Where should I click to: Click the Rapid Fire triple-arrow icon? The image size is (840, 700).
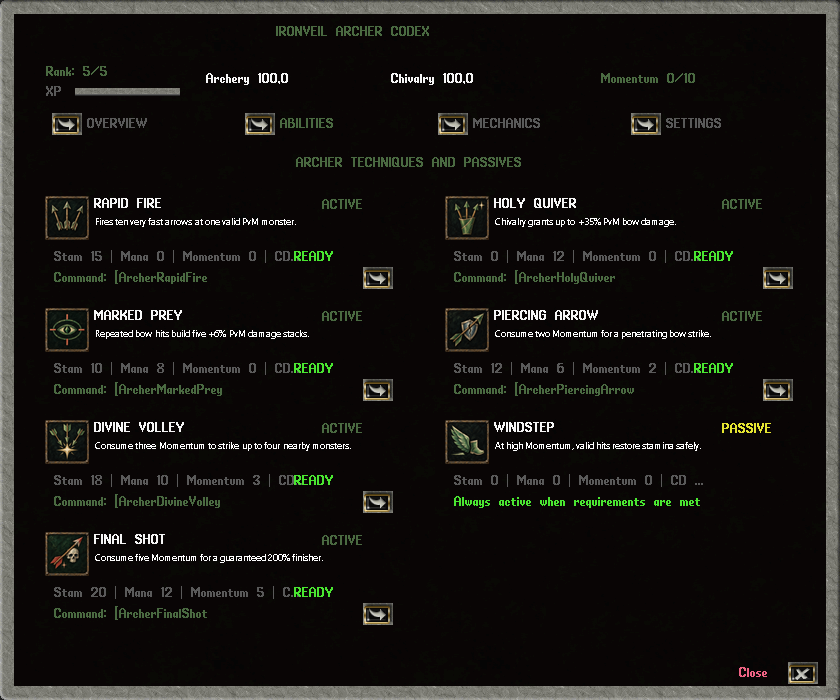tap(67, 217)
